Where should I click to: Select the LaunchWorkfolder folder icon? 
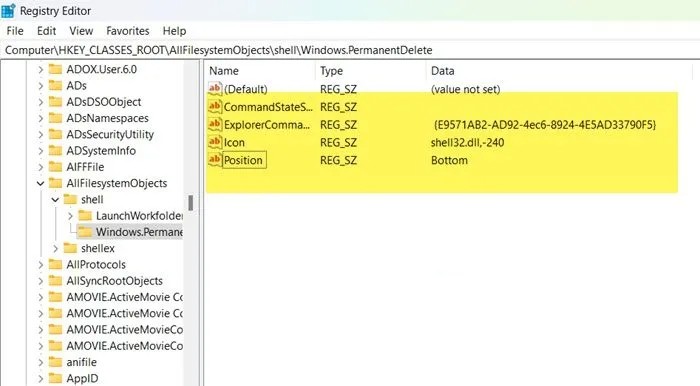click(85, 216)
